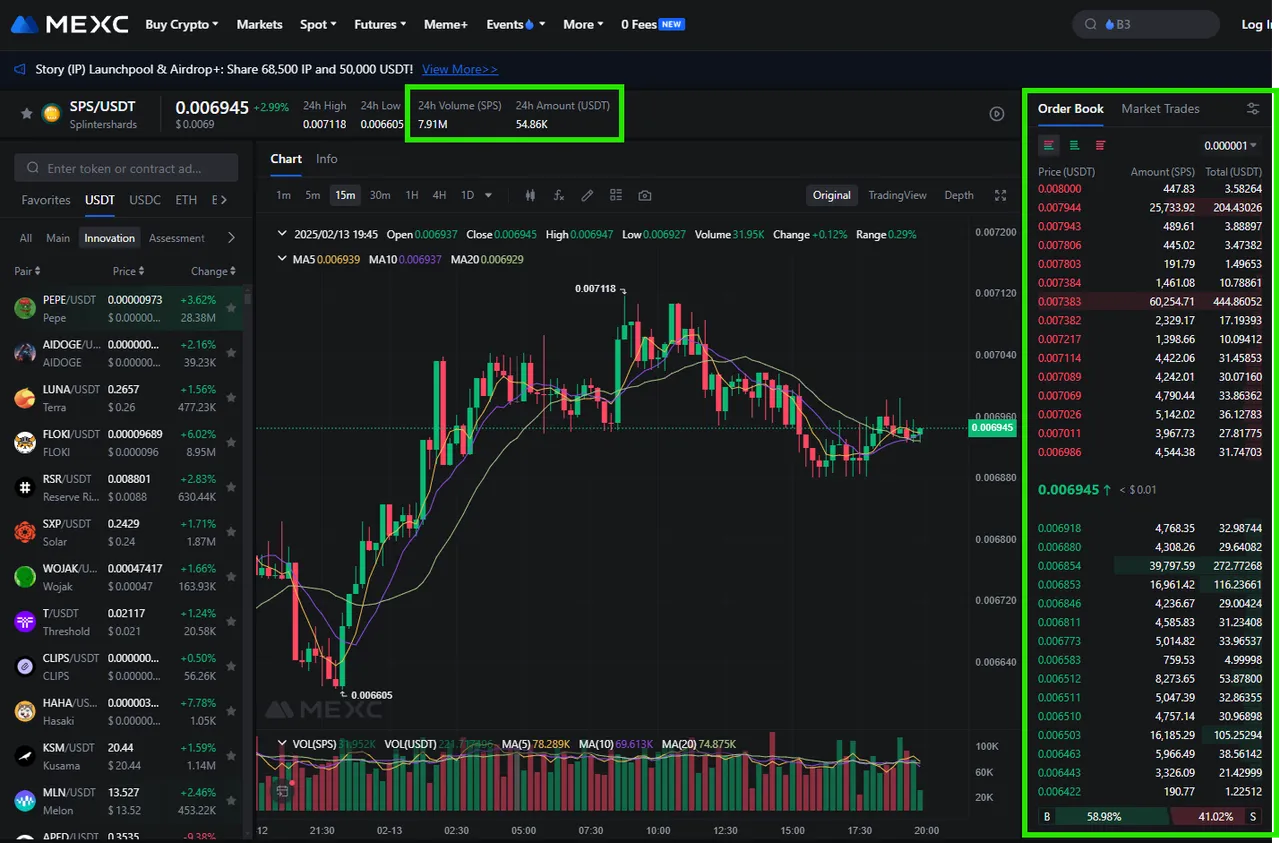Show combined buy and sell order book view
The height and width of the screenshot is (843, 1280).
click(1048, 145)
